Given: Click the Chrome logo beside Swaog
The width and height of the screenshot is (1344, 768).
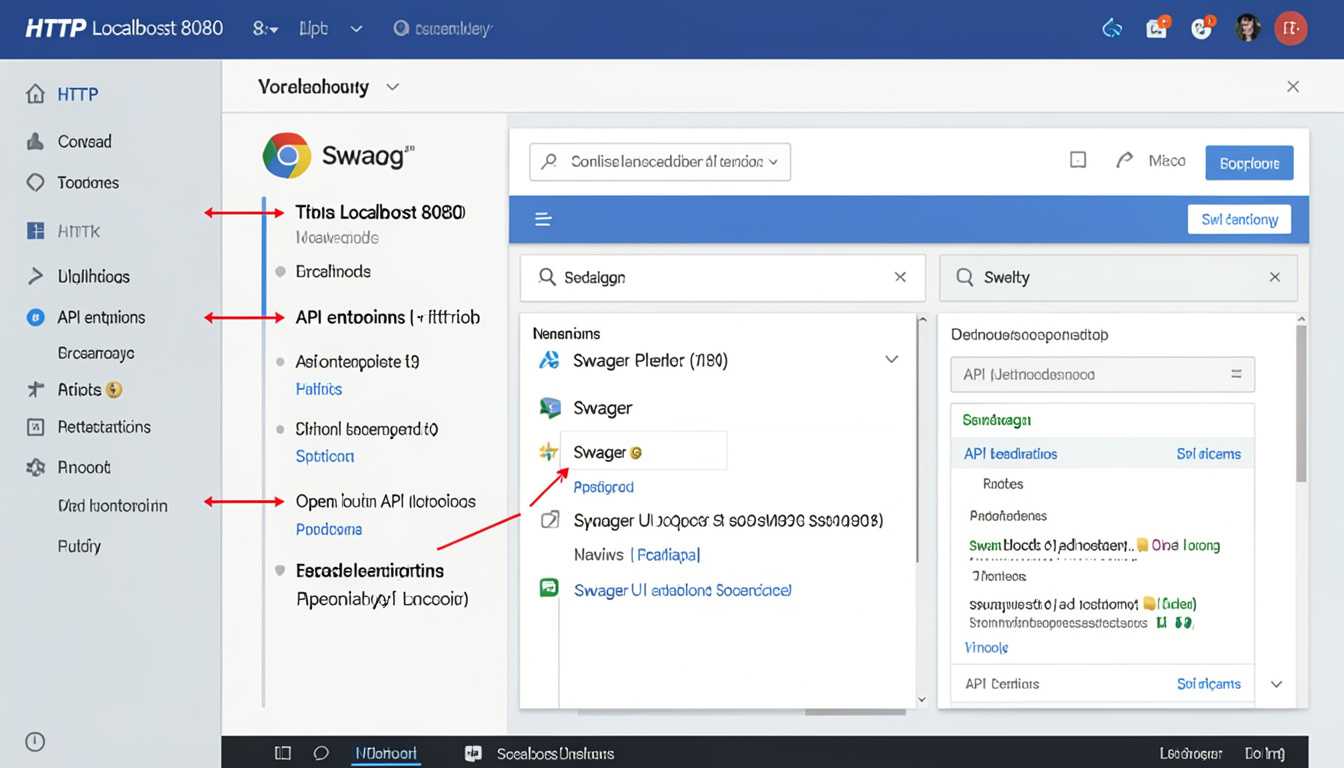Looking at the screenshot, I should tap(286, 156).
